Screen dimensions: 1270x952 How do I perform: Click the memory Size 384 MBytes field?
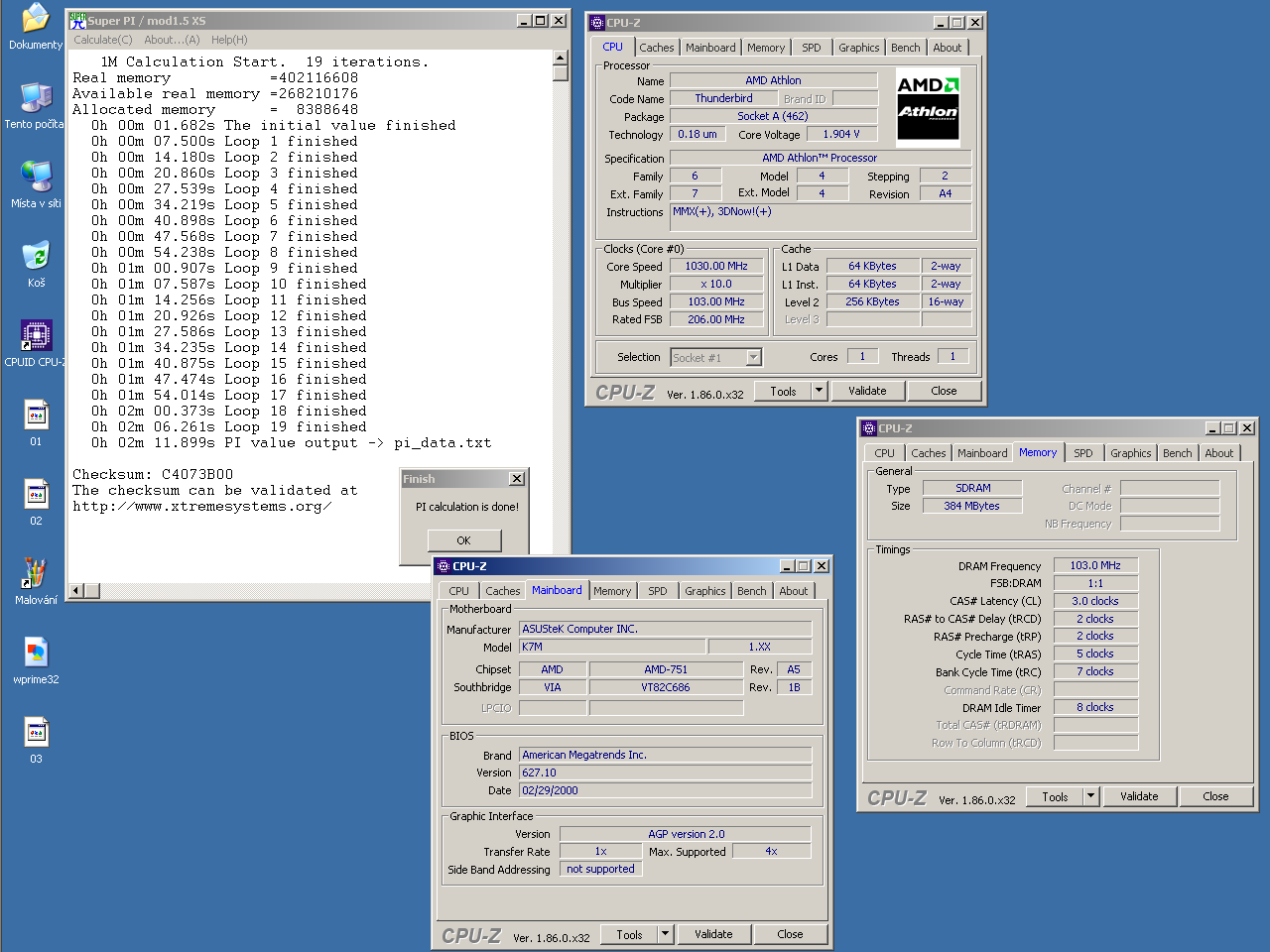[971, 506]
